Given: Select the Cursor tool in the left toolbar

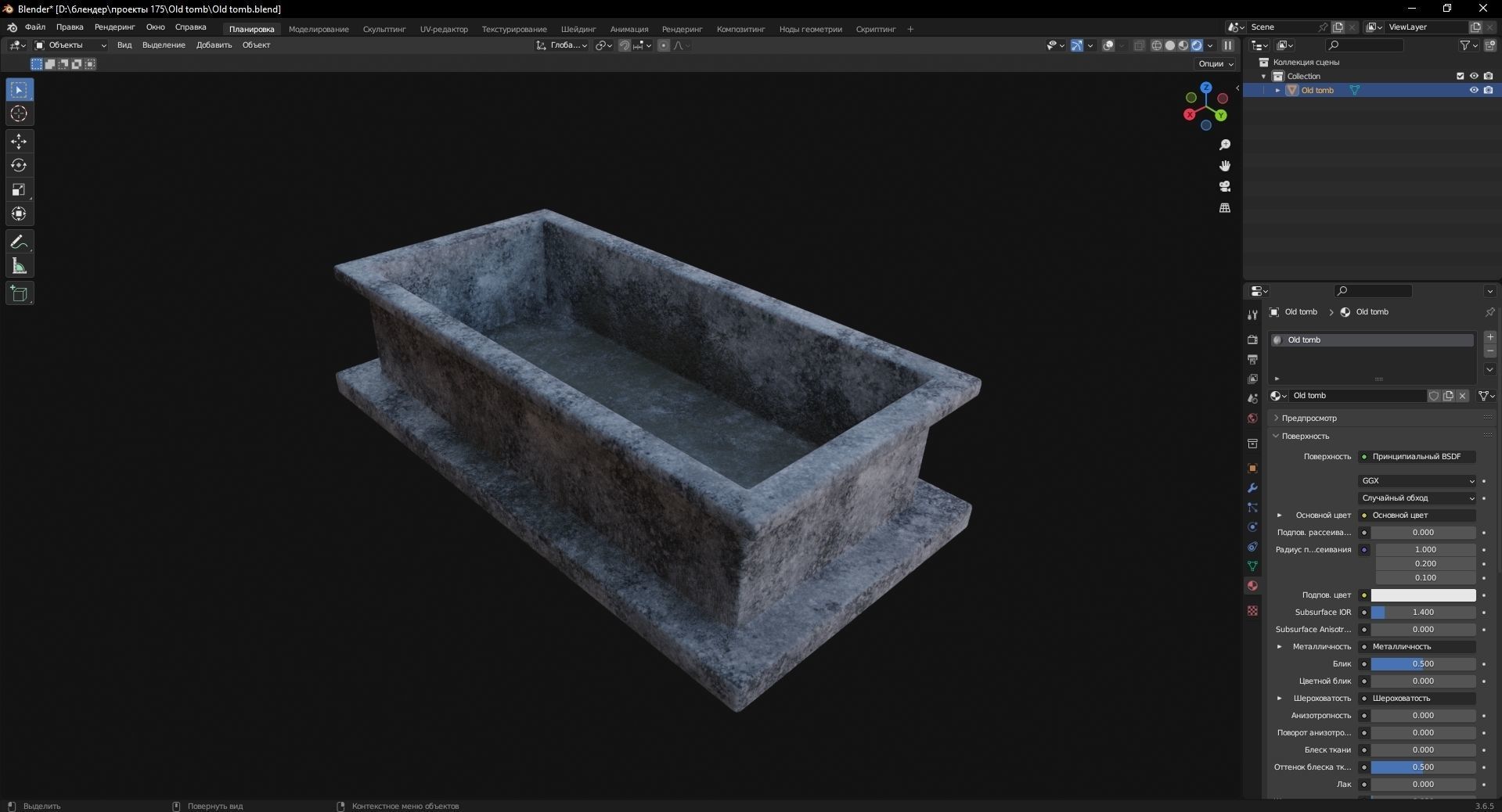Looking at the screenshot, I should click(19, 114).
